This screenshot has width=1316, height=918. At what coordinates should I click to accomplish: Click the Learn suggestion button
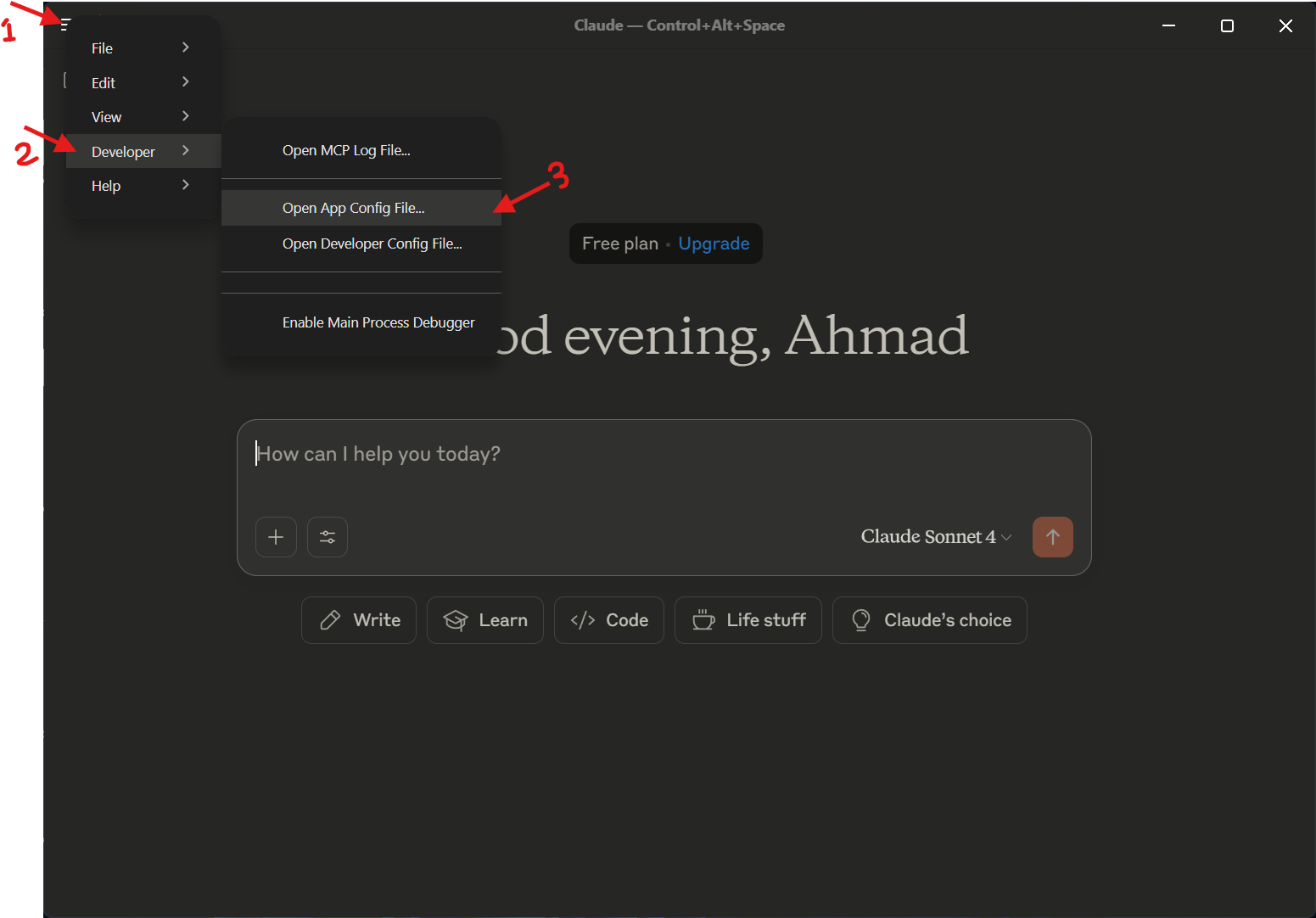(485, 620)
